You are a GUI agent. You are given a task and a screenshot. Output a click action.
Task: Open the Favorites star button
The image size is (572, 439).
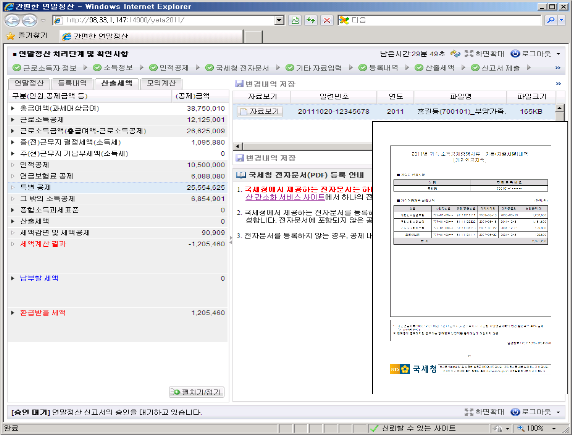pos(11,36)
